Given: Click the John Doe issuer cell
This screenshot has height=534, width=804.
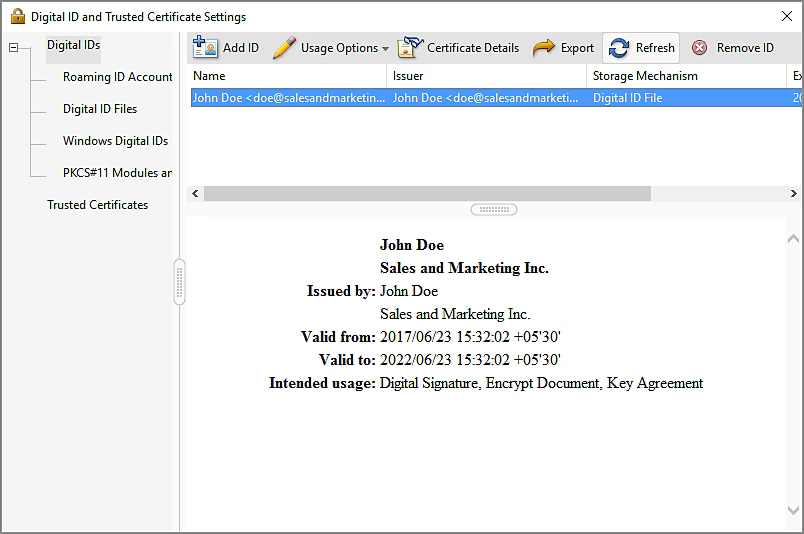Looking at the screenshot, I should point(486,97).
